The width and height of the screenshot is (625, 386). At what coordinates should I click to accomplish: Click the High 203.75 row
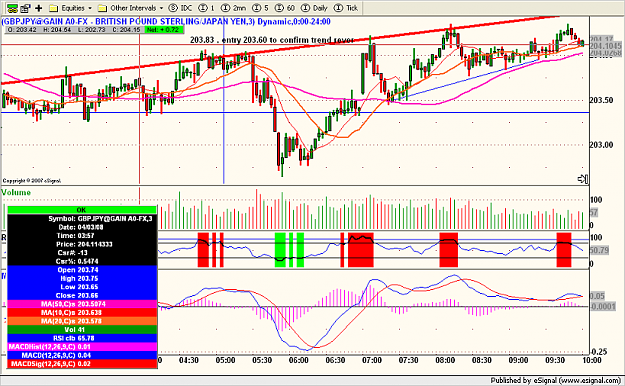(82, 279)
